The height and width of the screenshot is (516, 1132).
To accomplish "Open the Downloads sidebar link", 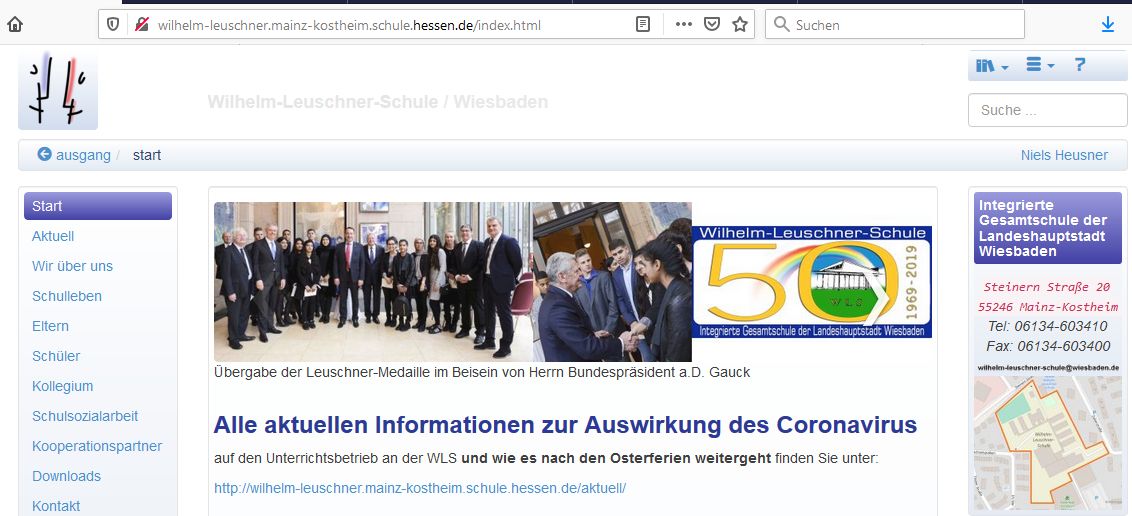I will 66,476.
